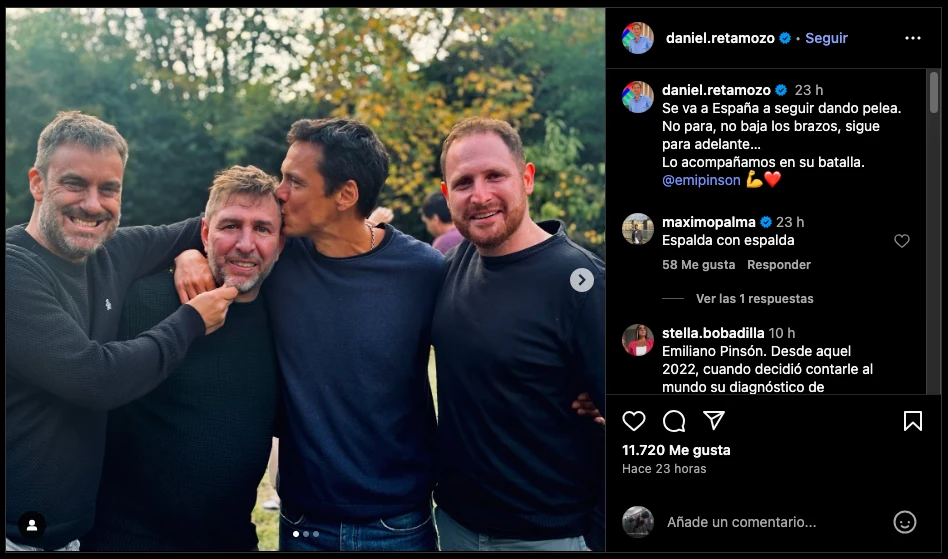Open comments using the speech bubble icon
This screenshot has width=948, height=559.
click(674, 421)
